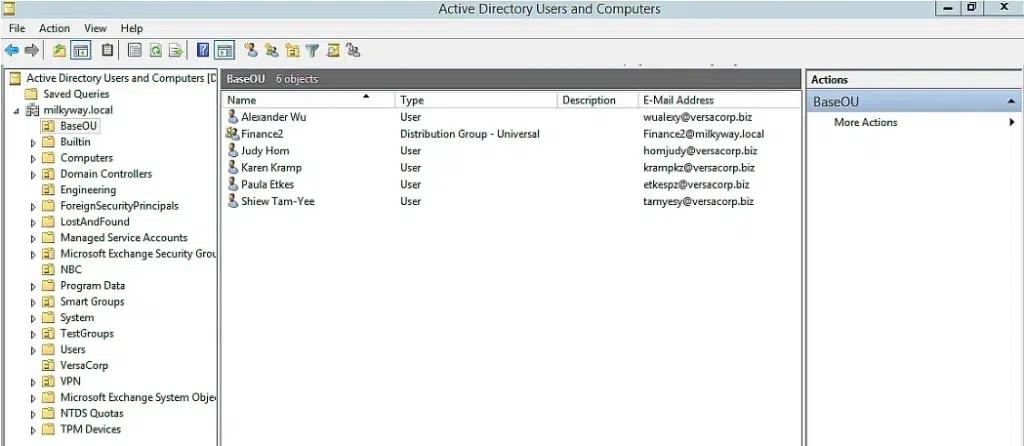Refresh the view with the green icon

pos(155,50)
